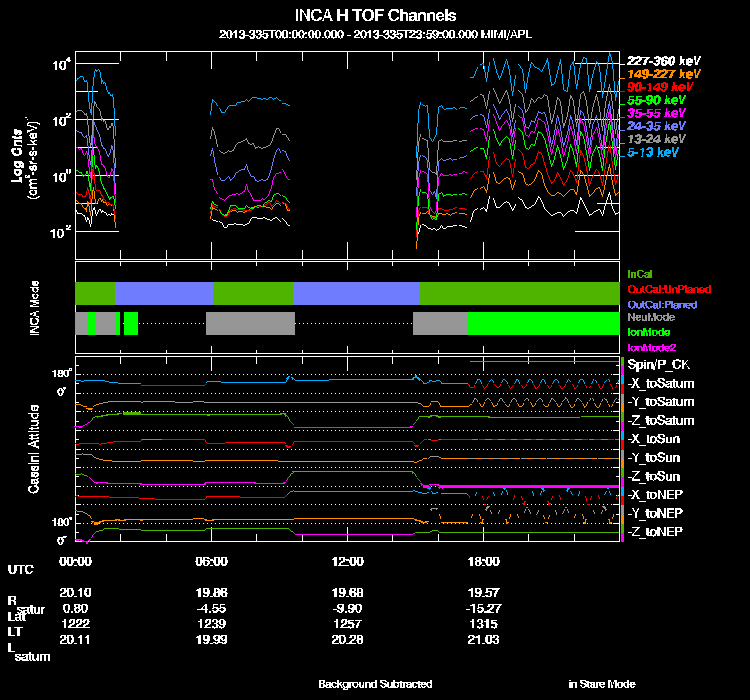Viewport: 750px width, 700px height.
Task: Click the 06:00 time axis tick label
Action: tap(212, 562)
